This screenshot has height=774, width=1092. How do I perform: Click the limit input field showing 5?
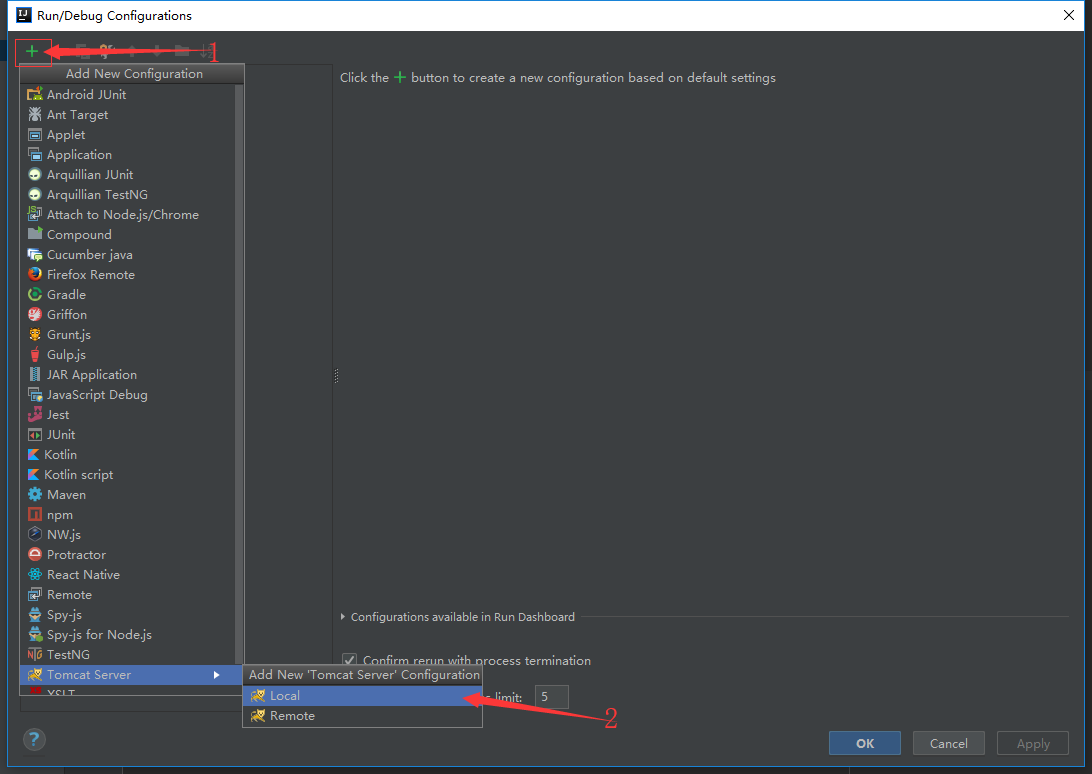pyautogui.click(x=552, y=697)
